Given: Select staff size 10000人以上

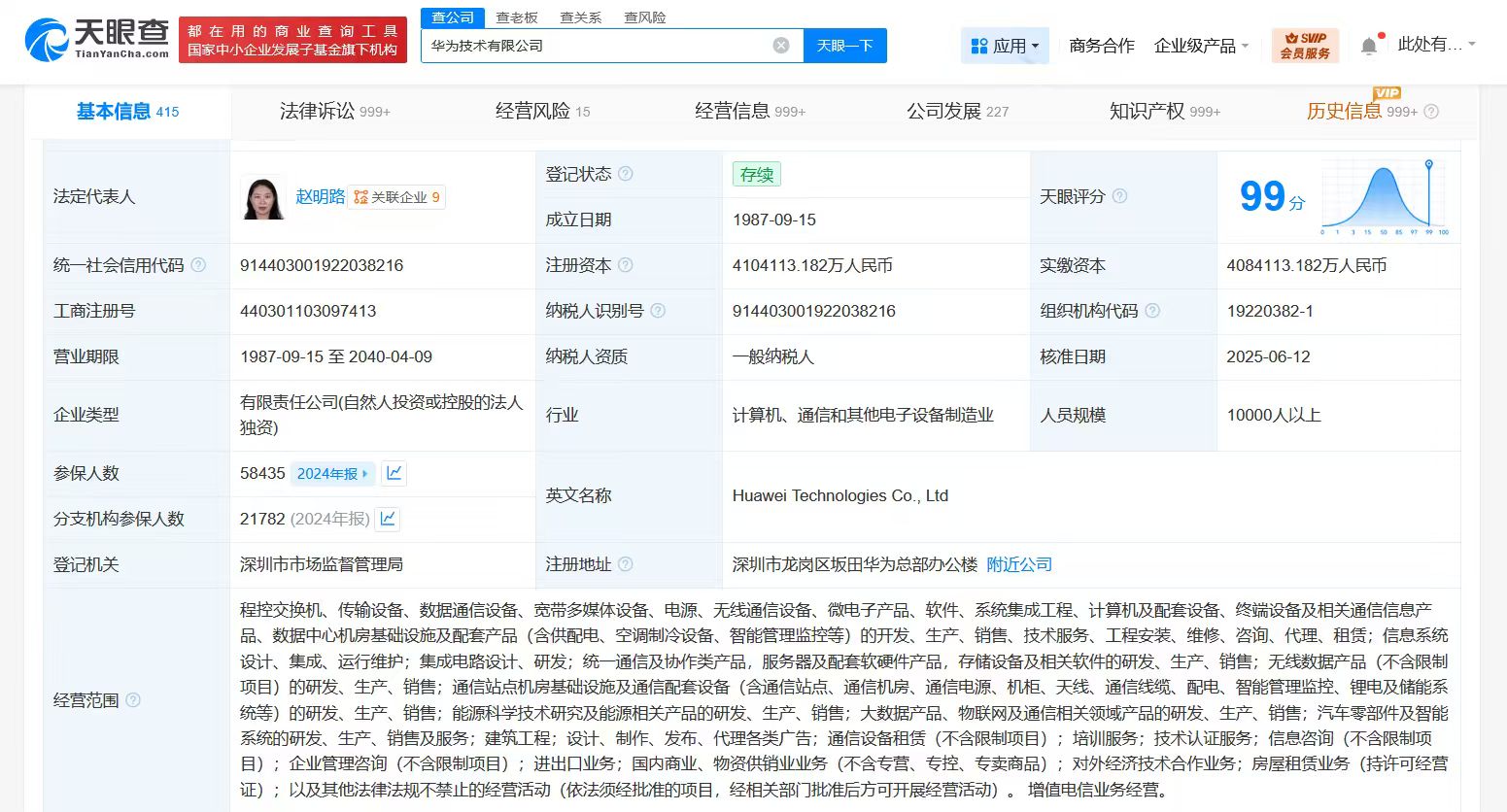Looking at the screenshot, I should click(1274, 415).
